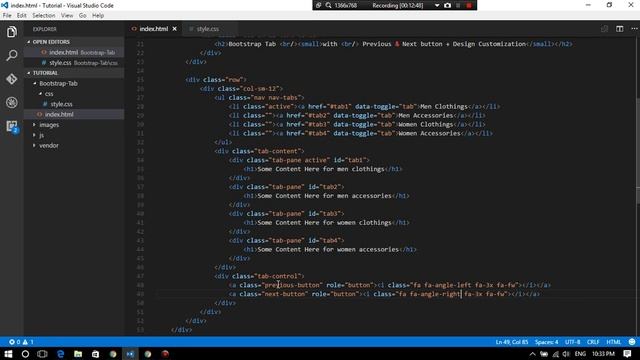Click the split editor icon
The image size is (640, 360).
[x=619, y=29]
